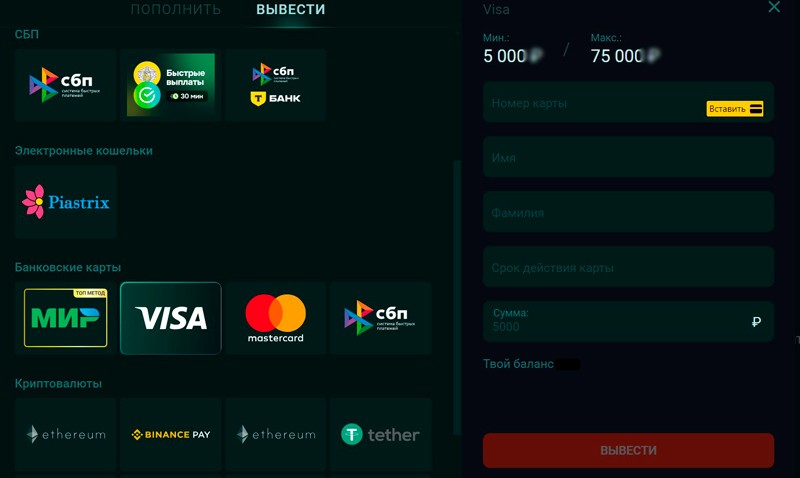
Task: Pick the Tether cryptocurrency tile
Action: tap(381, 434)
